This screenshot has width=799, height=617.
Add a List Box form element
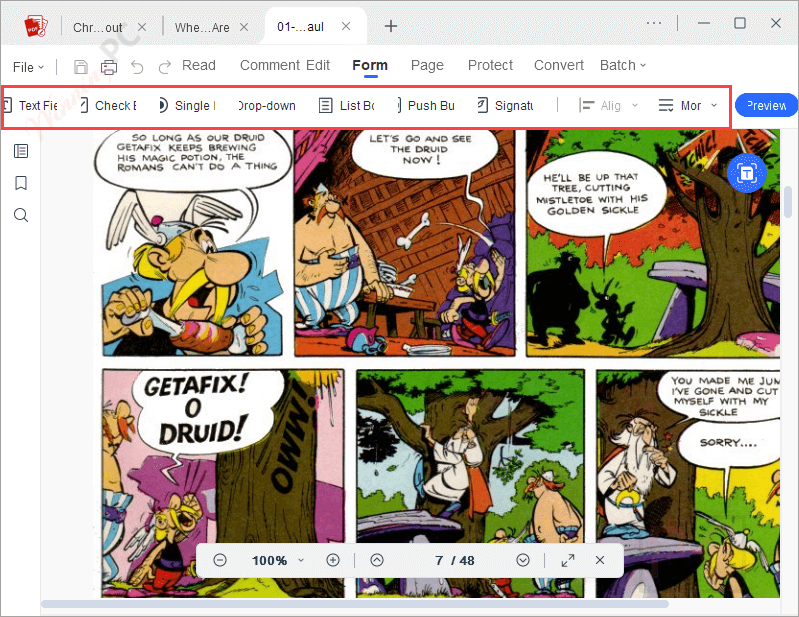click(347, 105)
